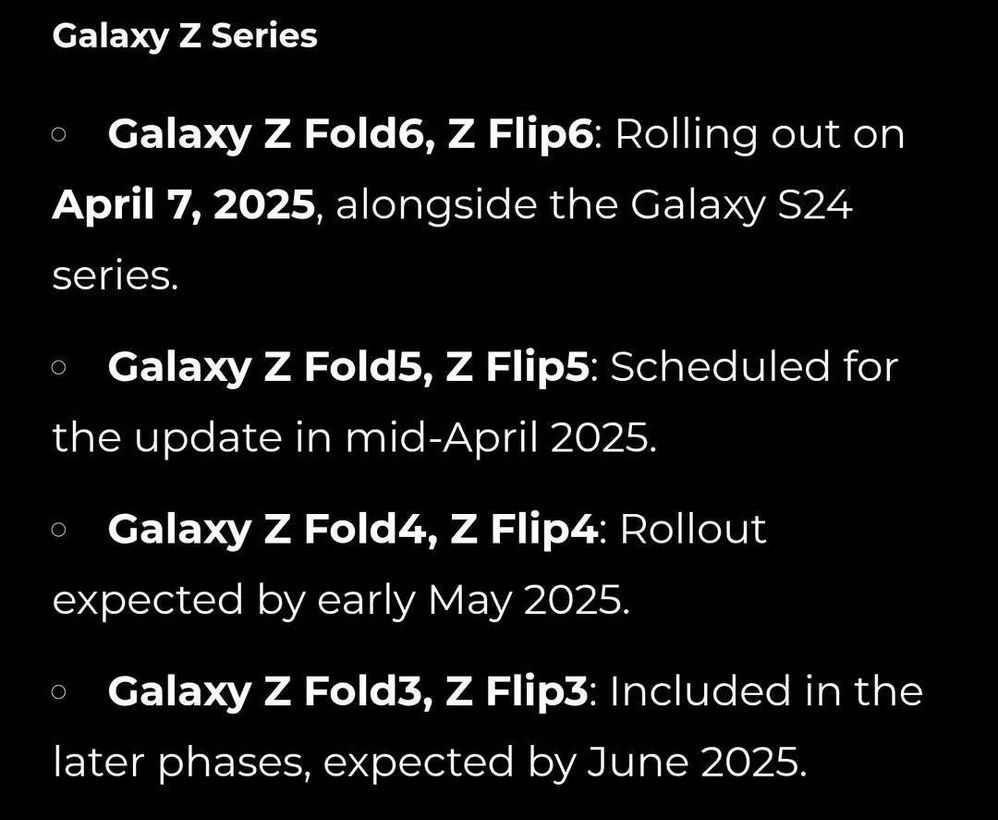Screen dimensions: 998x820
Task: Click the bullet before Galaxy Z Fold6
Action: pos(59,134)
